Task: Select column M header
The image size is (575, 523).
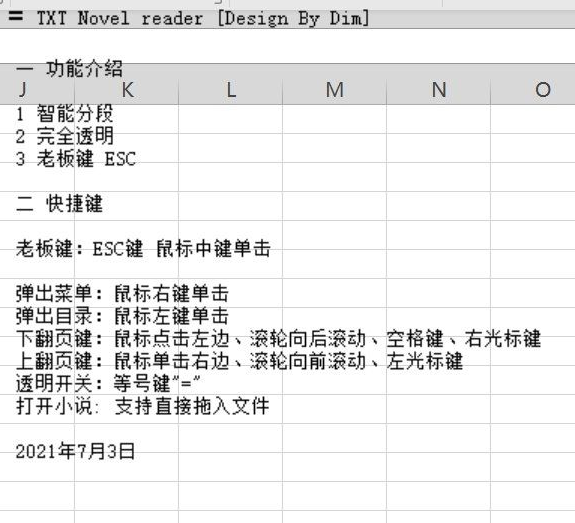Action: pyautogui.click(x=334, y=90)
